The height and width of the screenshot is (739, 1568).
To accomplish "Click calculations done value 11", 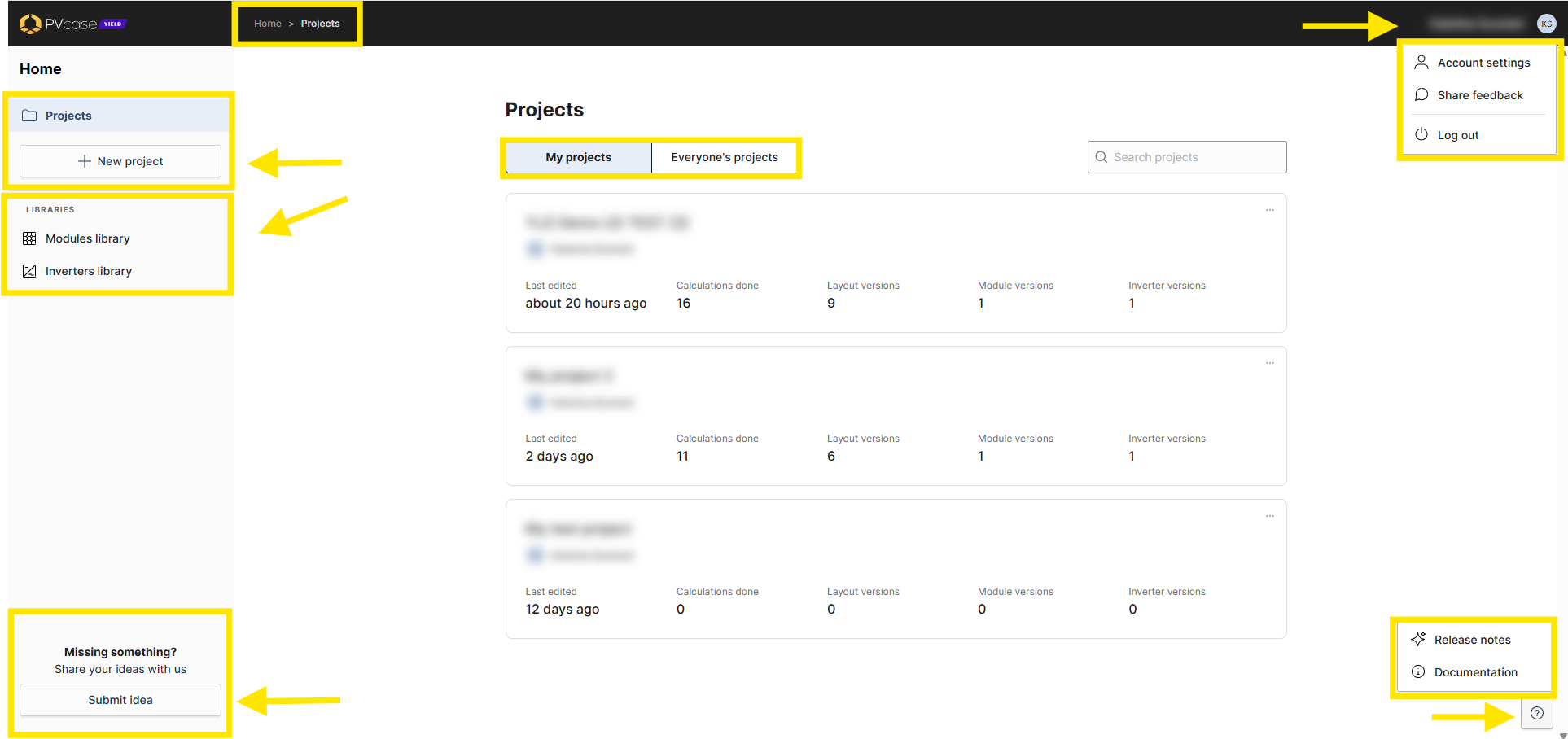I will coord(682,456).
